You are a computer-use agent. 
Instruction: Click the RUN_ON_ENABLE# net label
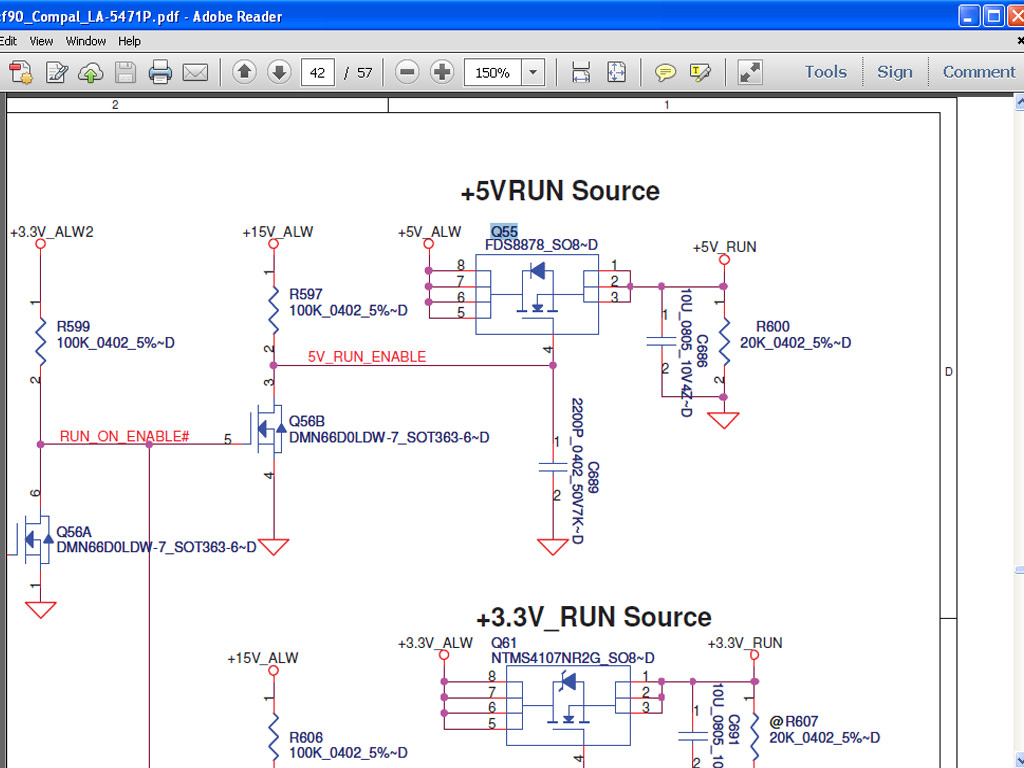click(124, 436)
